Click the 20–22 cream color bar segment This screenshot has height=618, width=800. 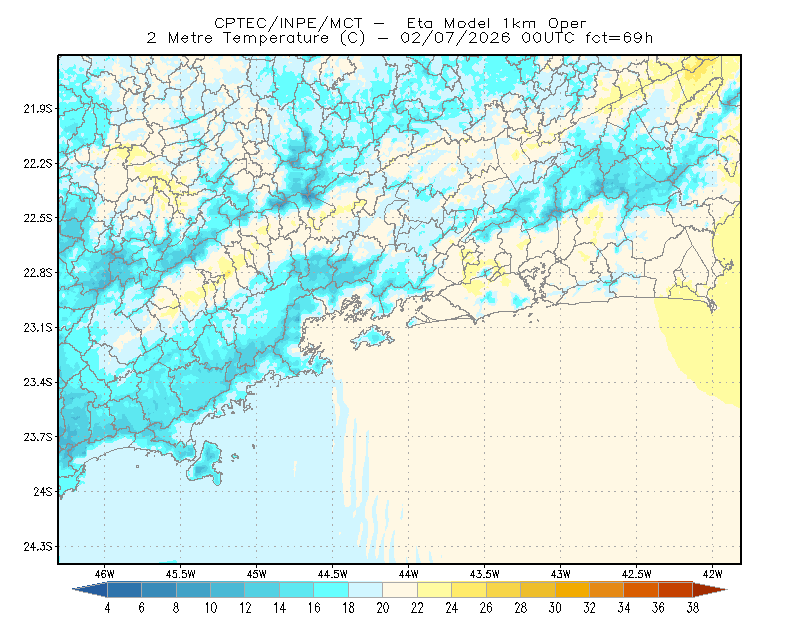point(400,590)
